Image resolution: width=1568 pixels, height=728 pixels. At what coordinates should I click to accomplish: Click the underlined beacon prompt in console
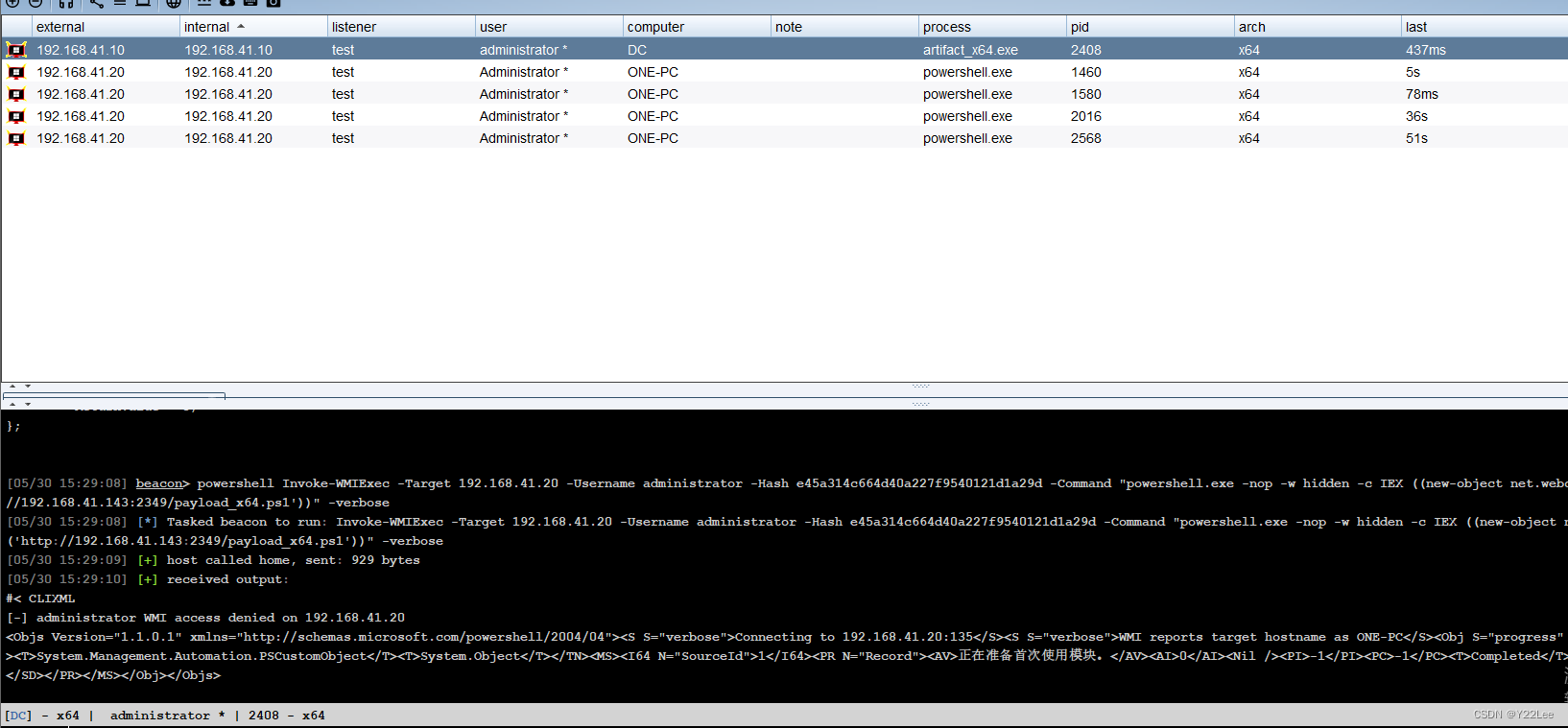159,483
